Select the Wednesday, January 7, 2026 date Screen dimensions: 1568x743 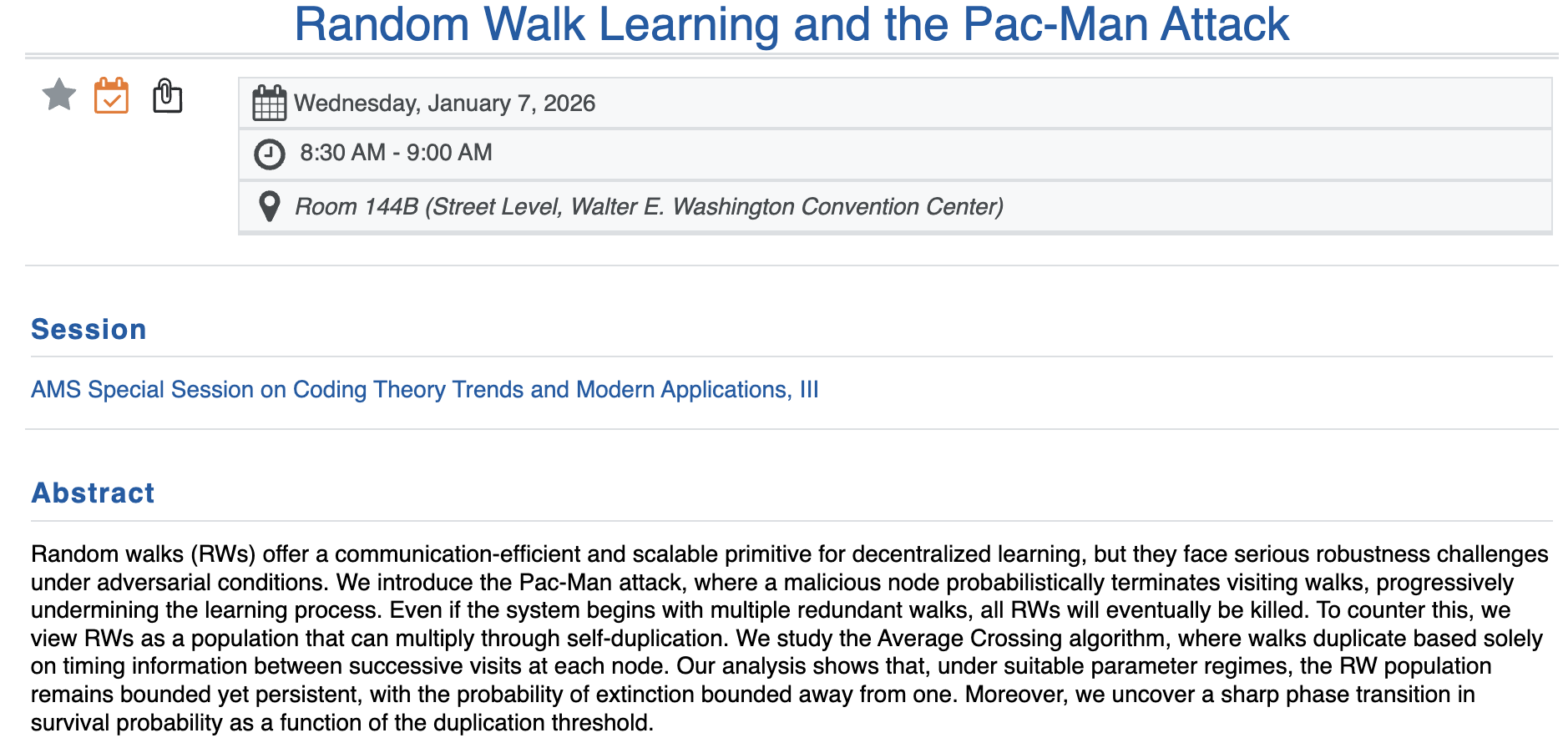click(444, 104)
